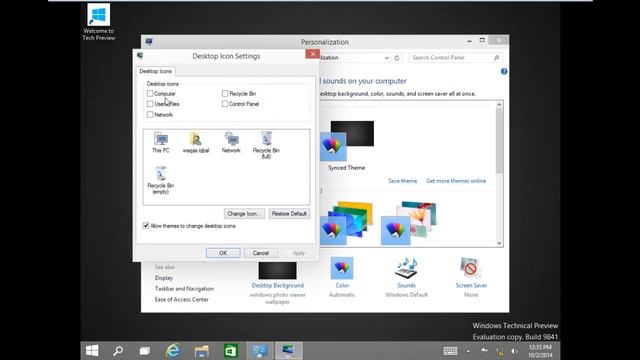640x360 pixels.
Task: Select the Windows default theme thumbnail
Action: [x=346, y=223]
